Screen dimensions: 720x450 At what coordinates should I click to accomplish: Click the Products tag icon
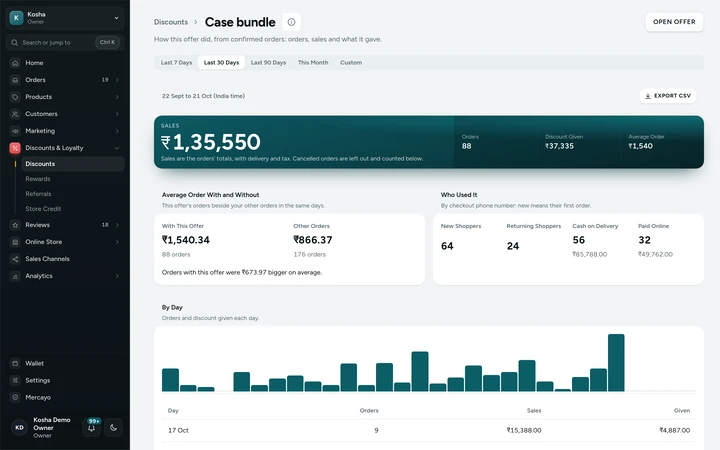pos(15,97)
